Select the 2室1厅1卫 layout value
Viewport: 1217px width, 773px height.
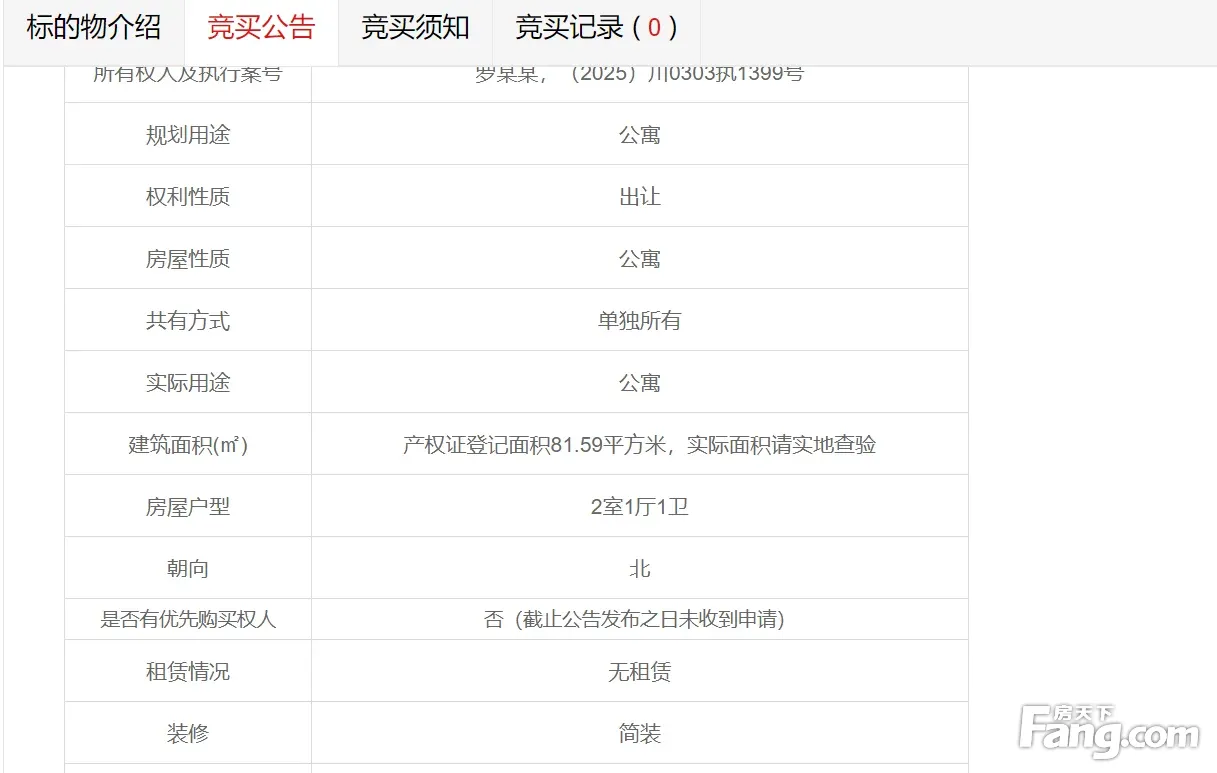click(x=639, y=507)
